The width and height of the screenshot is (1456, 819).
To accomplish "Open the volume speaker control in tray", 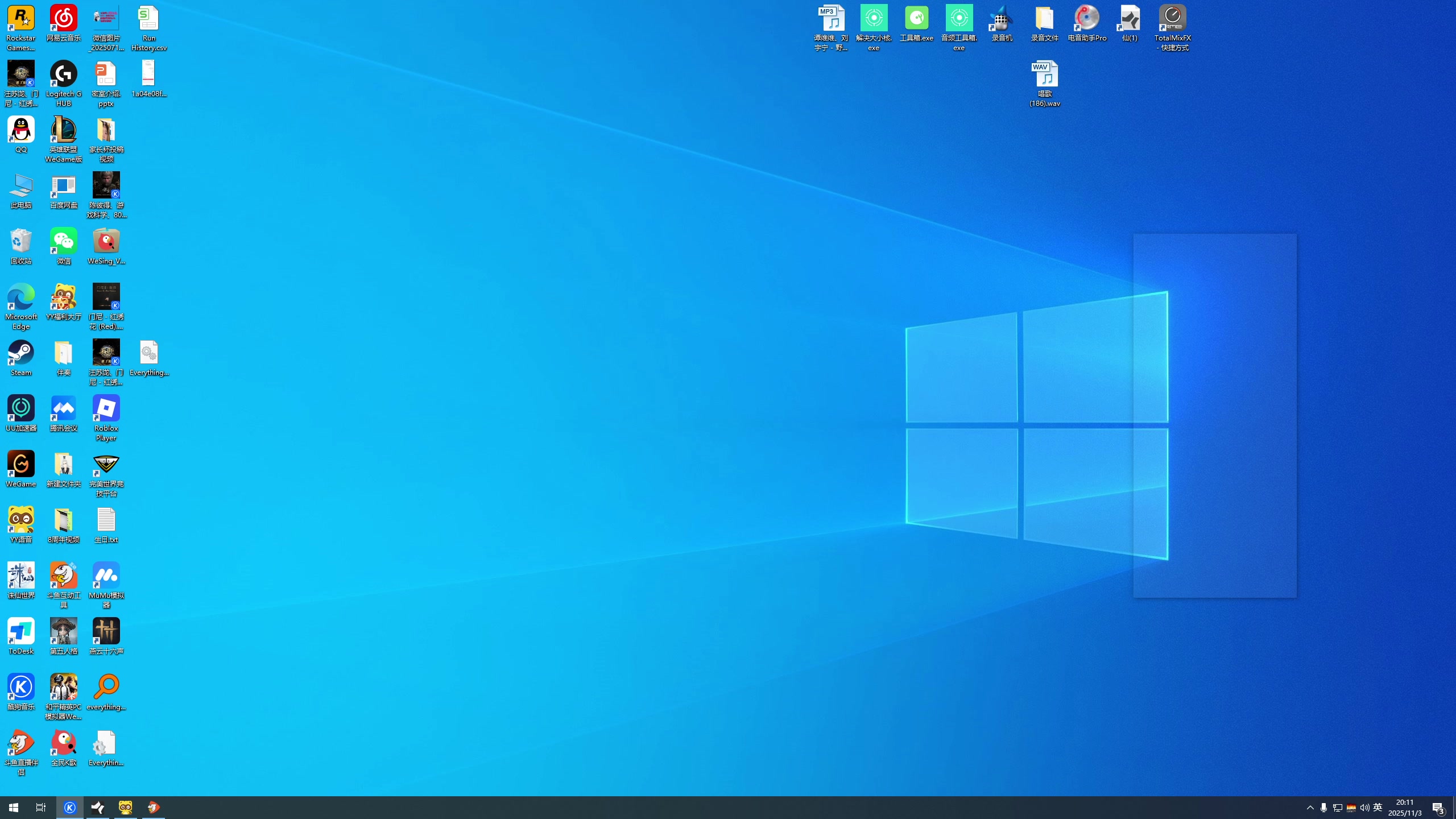I will tap(1364, 808).
